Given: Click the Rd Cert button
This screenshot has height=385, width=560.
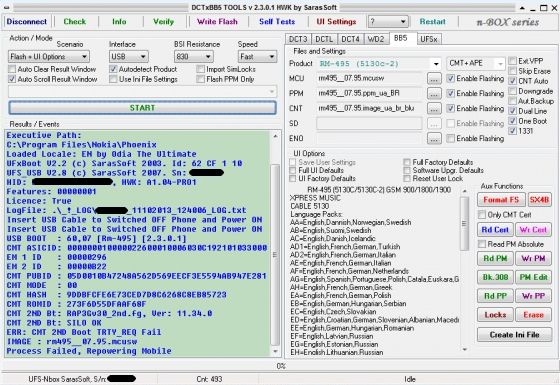Looking at the screenshot, I should tap(495, 230).
